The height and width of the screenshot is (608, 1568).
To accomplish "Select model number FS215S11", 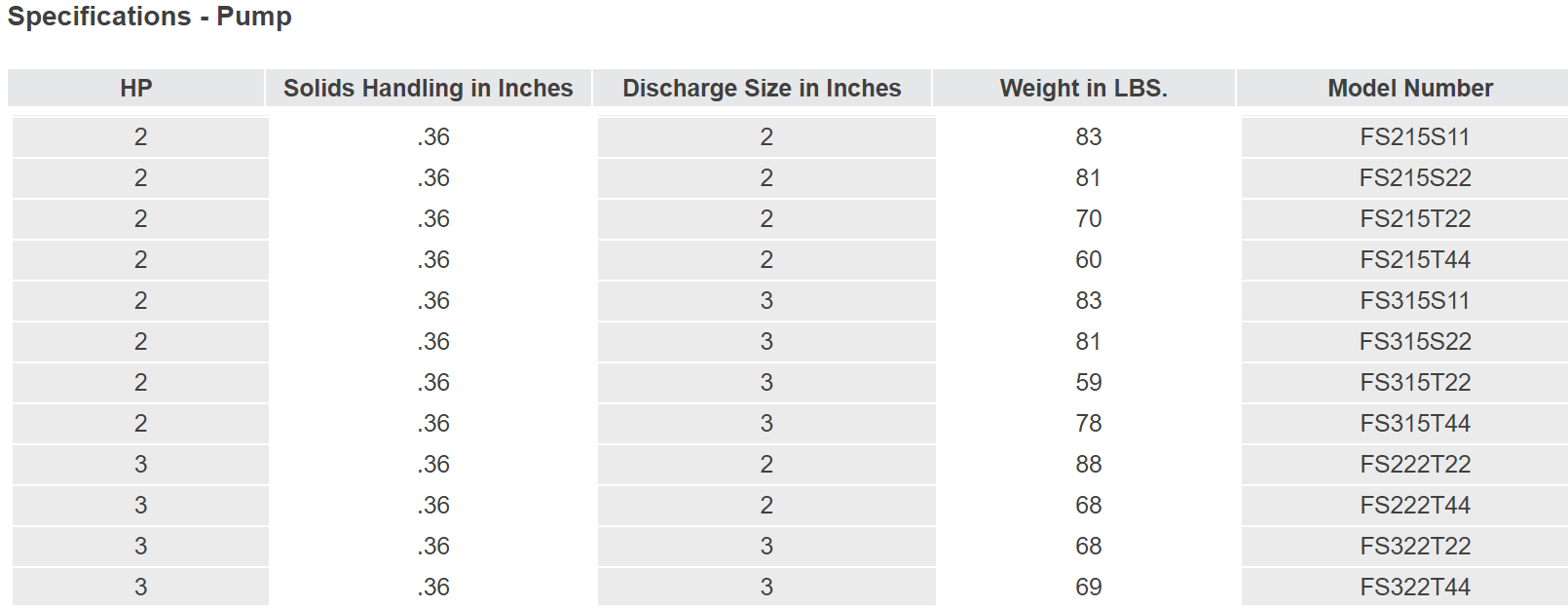I will tap(1415, 137).
